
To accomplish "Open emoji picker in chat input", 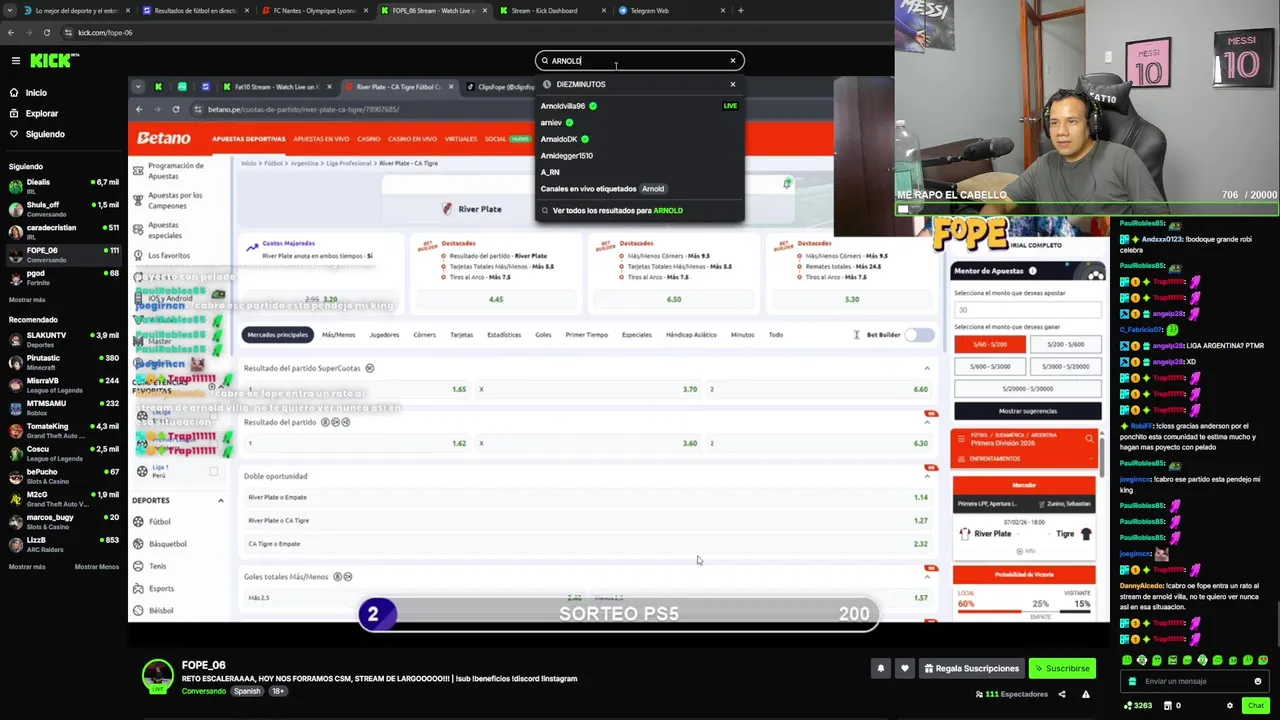I will click(1258, 681).
